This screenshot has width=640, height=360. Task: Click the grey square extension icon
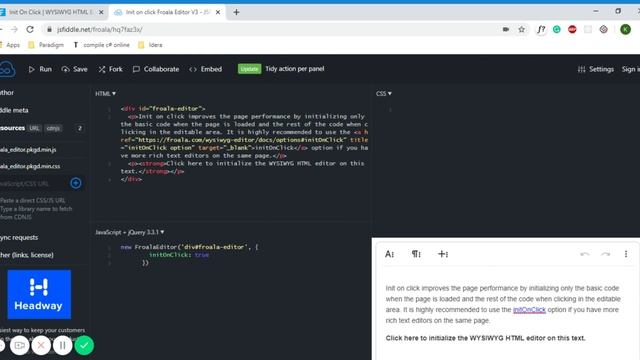click(588, 29)
